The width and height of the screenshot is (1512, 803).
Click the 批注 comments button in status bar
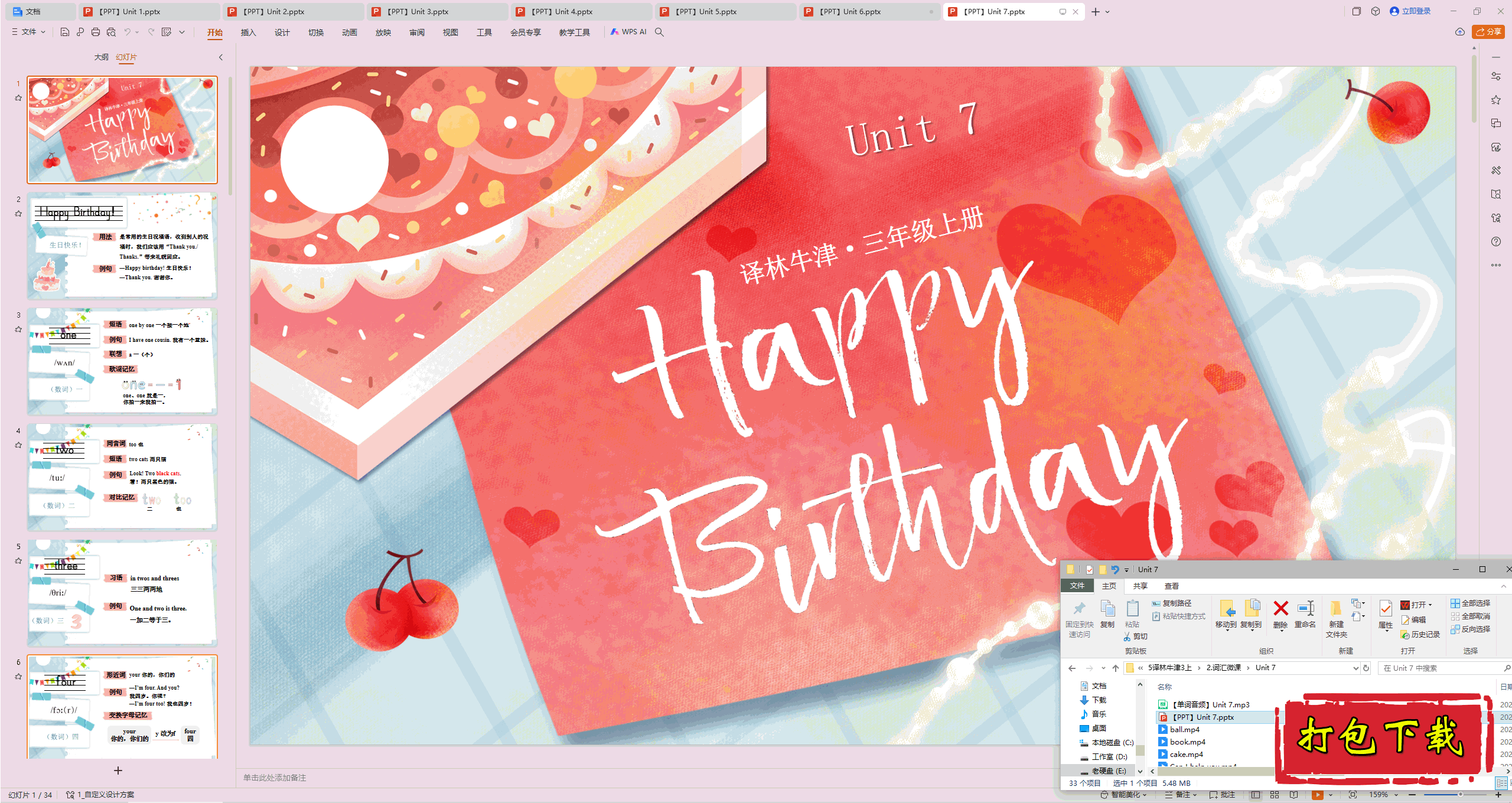(1223, 795)
